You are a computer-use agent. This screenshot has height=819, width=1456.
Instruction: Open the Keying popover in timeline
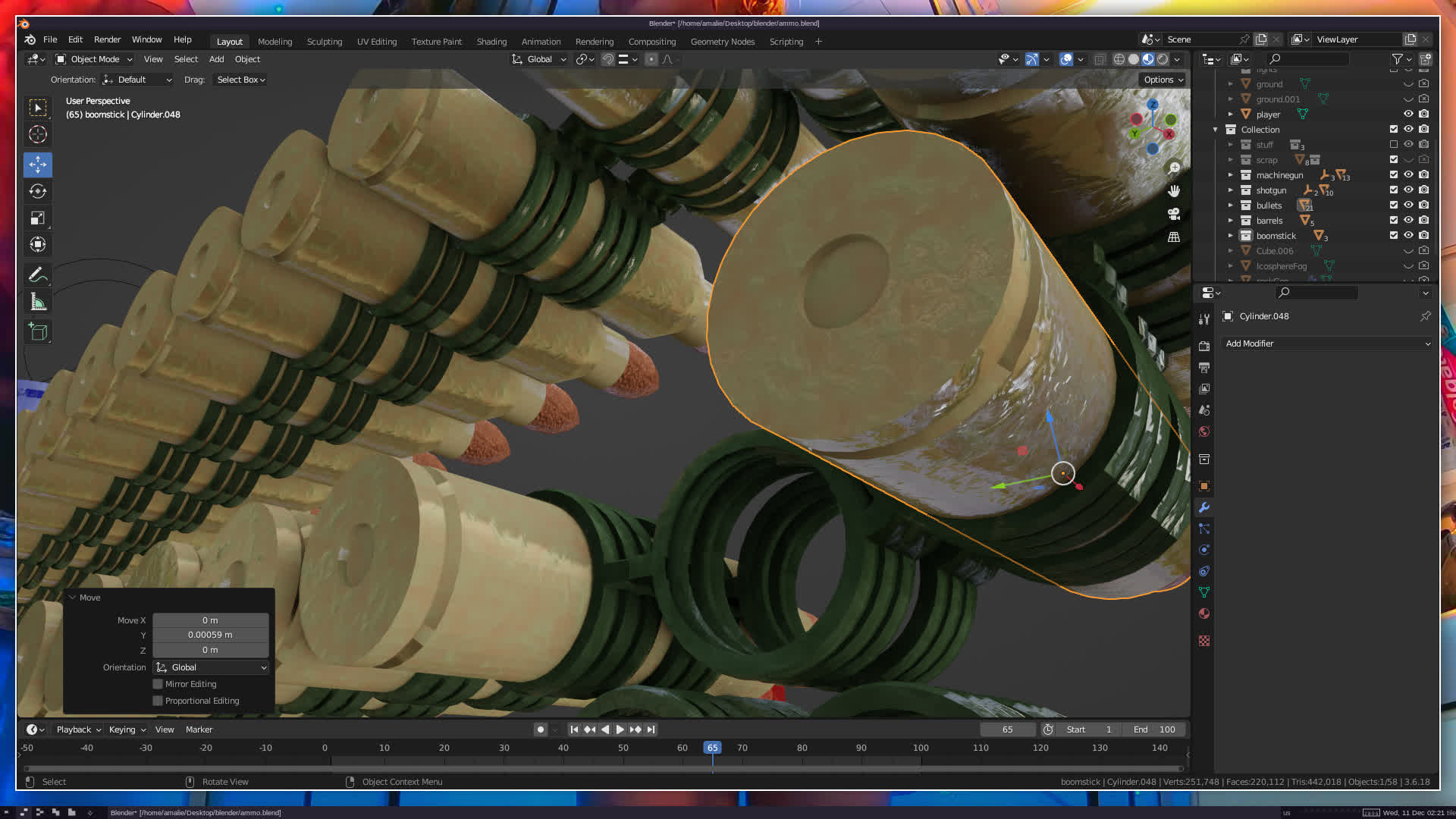click(127, 730)
